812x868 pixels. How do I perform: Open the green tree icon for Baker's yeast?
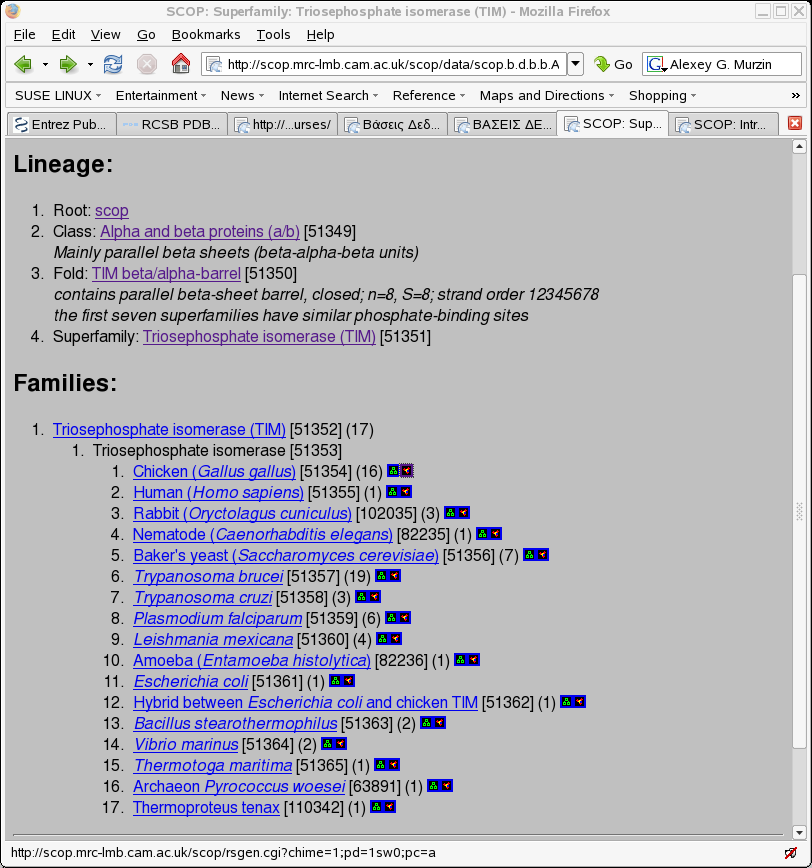click(x=530, y=555)
